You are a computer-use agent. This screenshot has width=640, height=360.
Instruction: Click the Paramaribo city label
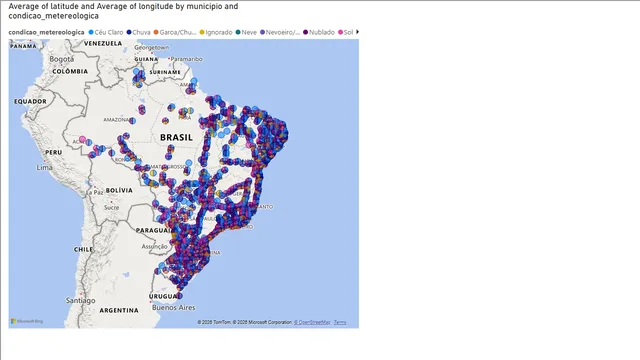pos(187,59)
